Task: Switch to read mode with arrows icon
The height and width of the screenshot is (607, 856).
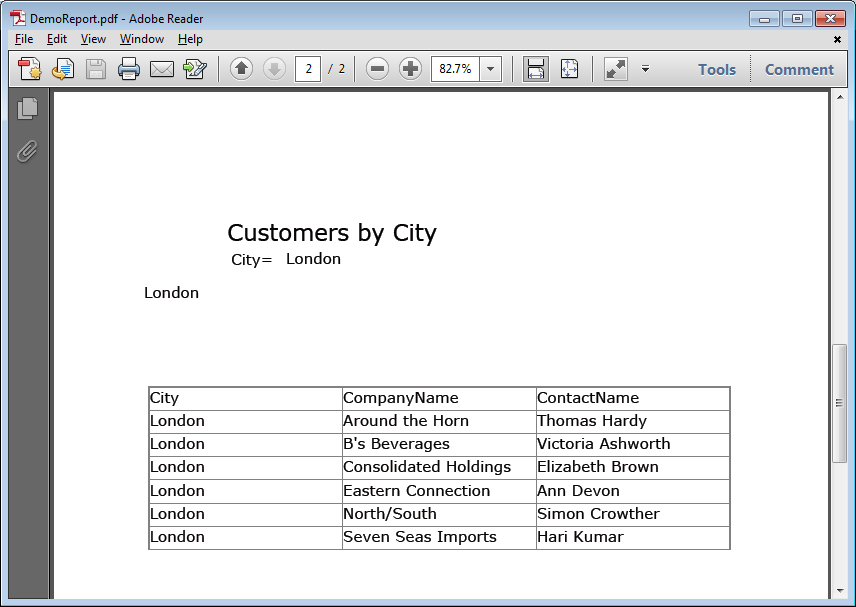Action: [x=616, y=69]
